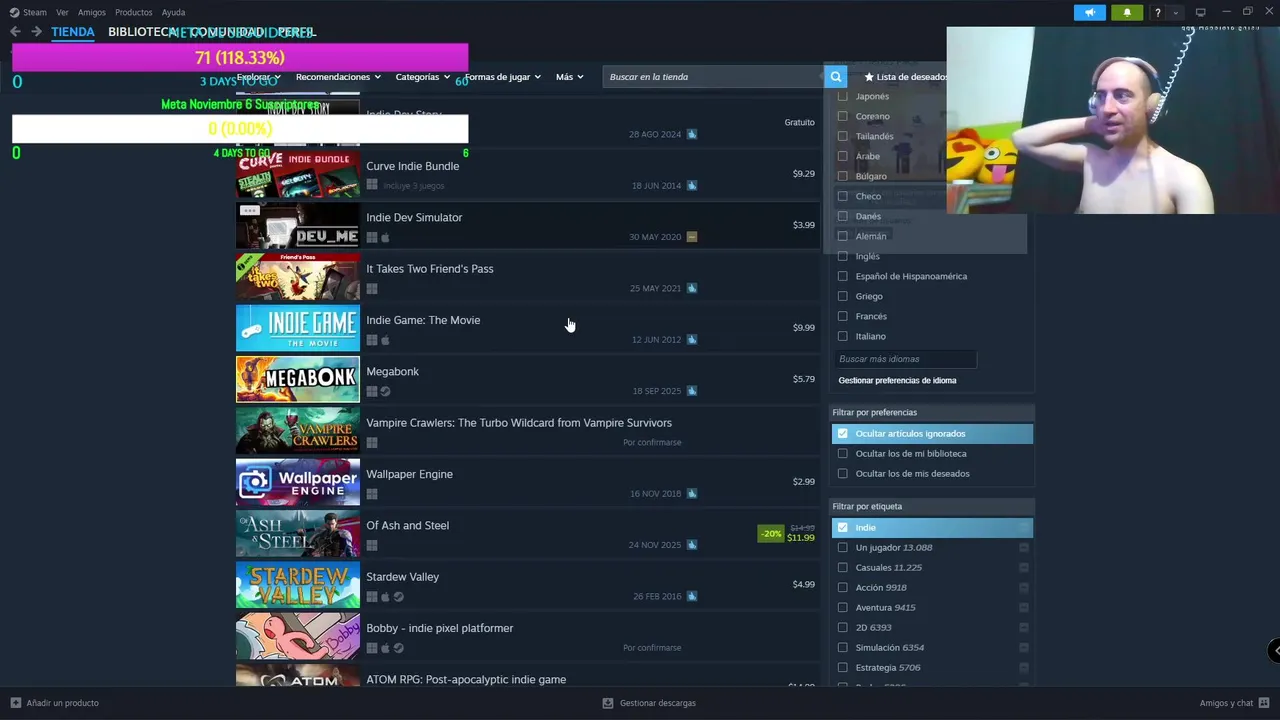
Task: Uncheck Ocultar artículos ignorados
Action: point(842,433)
